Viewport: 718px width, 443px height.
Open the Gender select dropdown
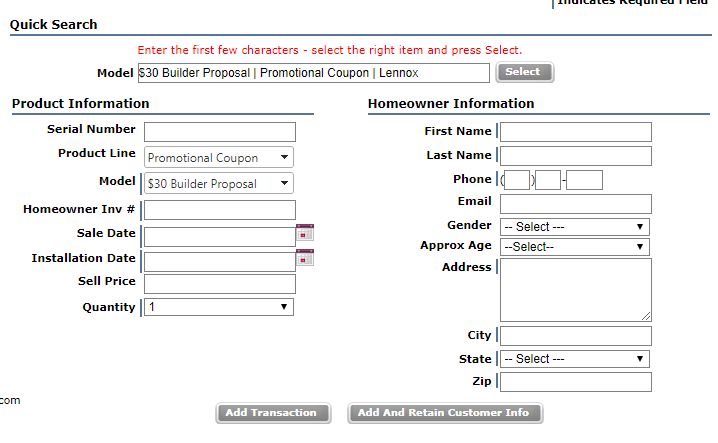point(575,227)
